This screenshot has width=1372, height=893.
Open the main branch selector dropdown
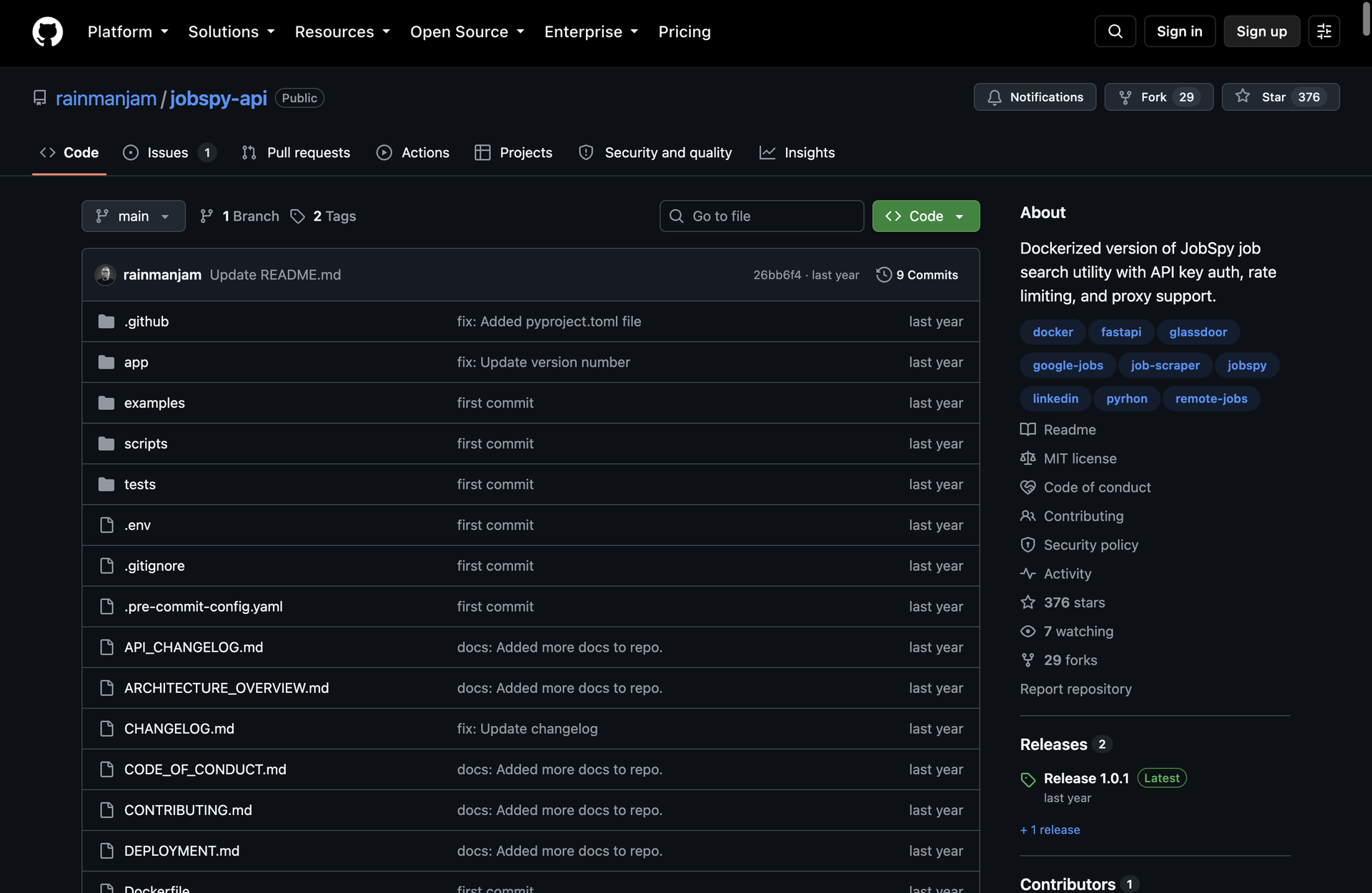(x=134, y=216)
